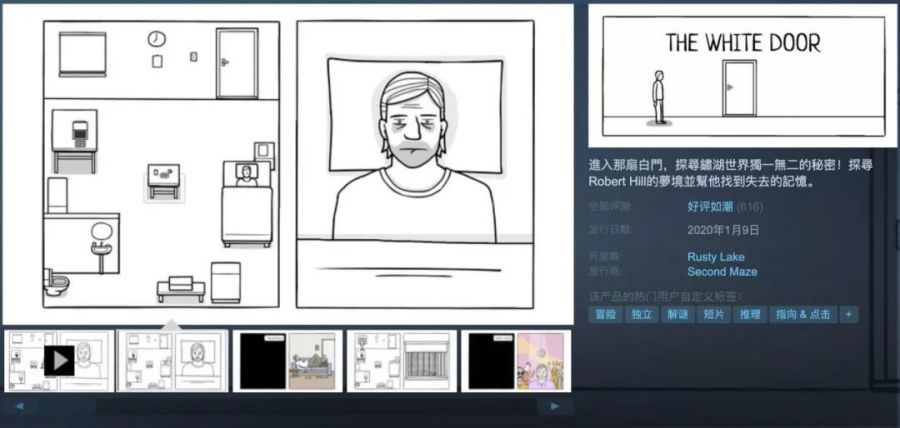
Task: Click the plus button to add tags
Action: pos(849,314)
